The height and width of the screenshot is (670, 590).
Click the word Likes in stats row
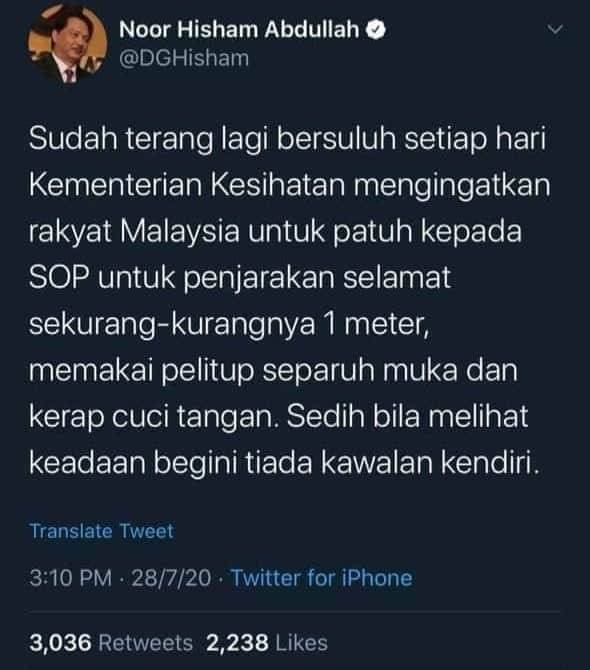click(x=302, y=643)
